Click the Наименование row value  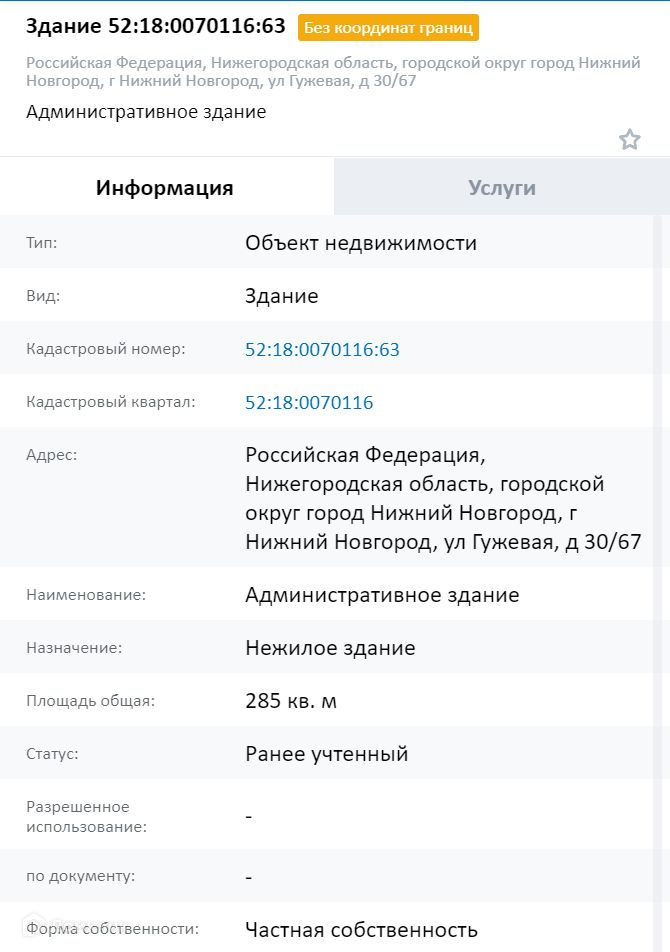tap(382, 595)
